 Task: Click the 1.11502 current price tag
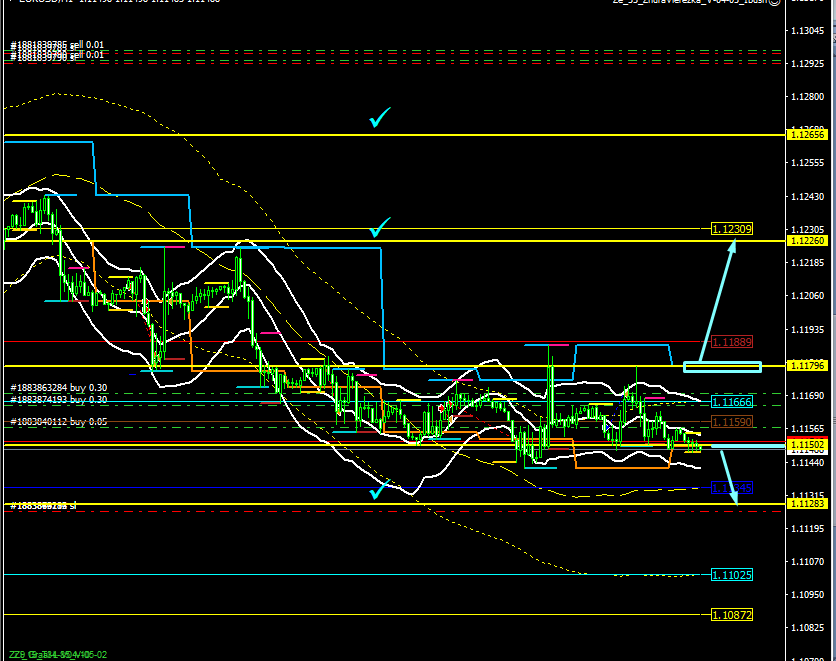[x=807, y=445]
